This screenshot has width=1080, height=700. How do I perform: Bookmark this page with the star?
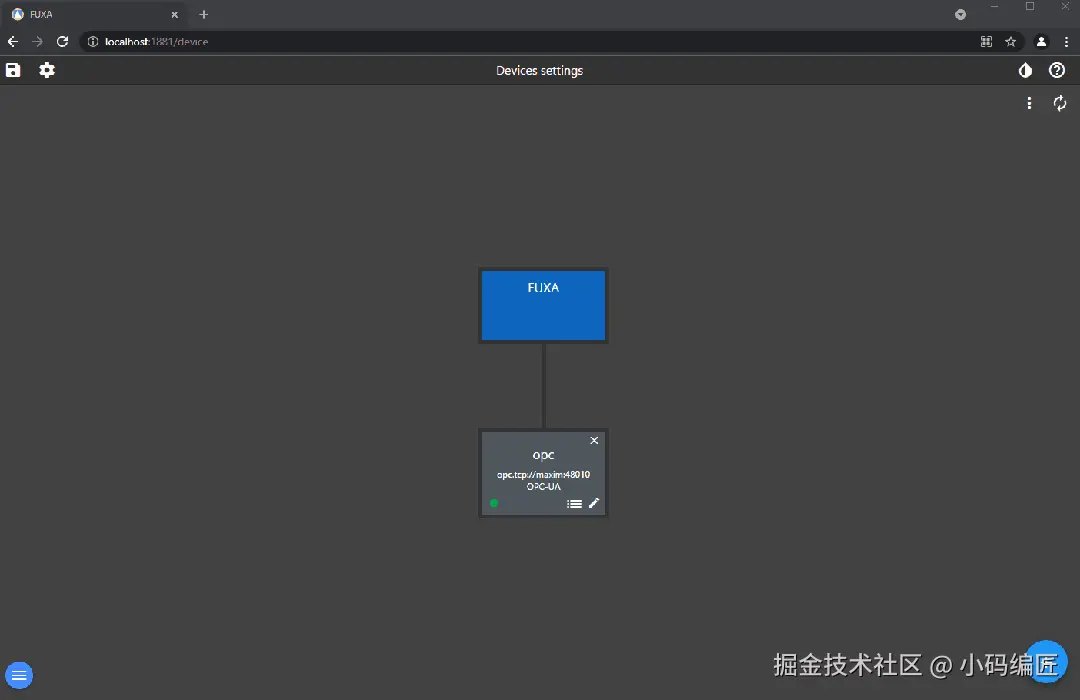(x=1010, y=42)
